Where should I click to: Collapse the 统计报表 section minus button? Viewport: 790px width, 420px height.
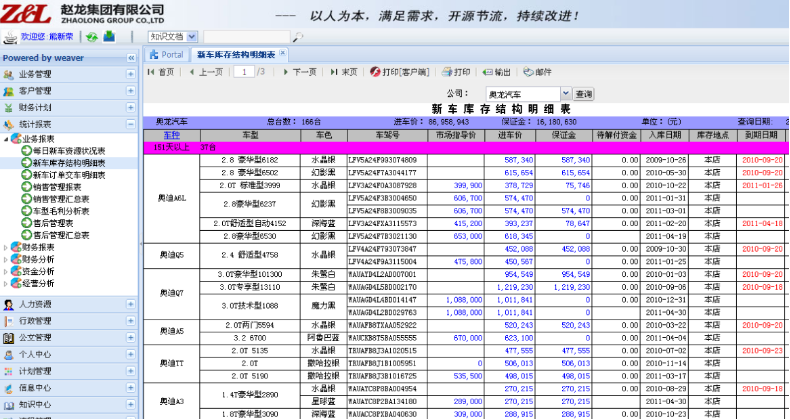coord(131,124)
